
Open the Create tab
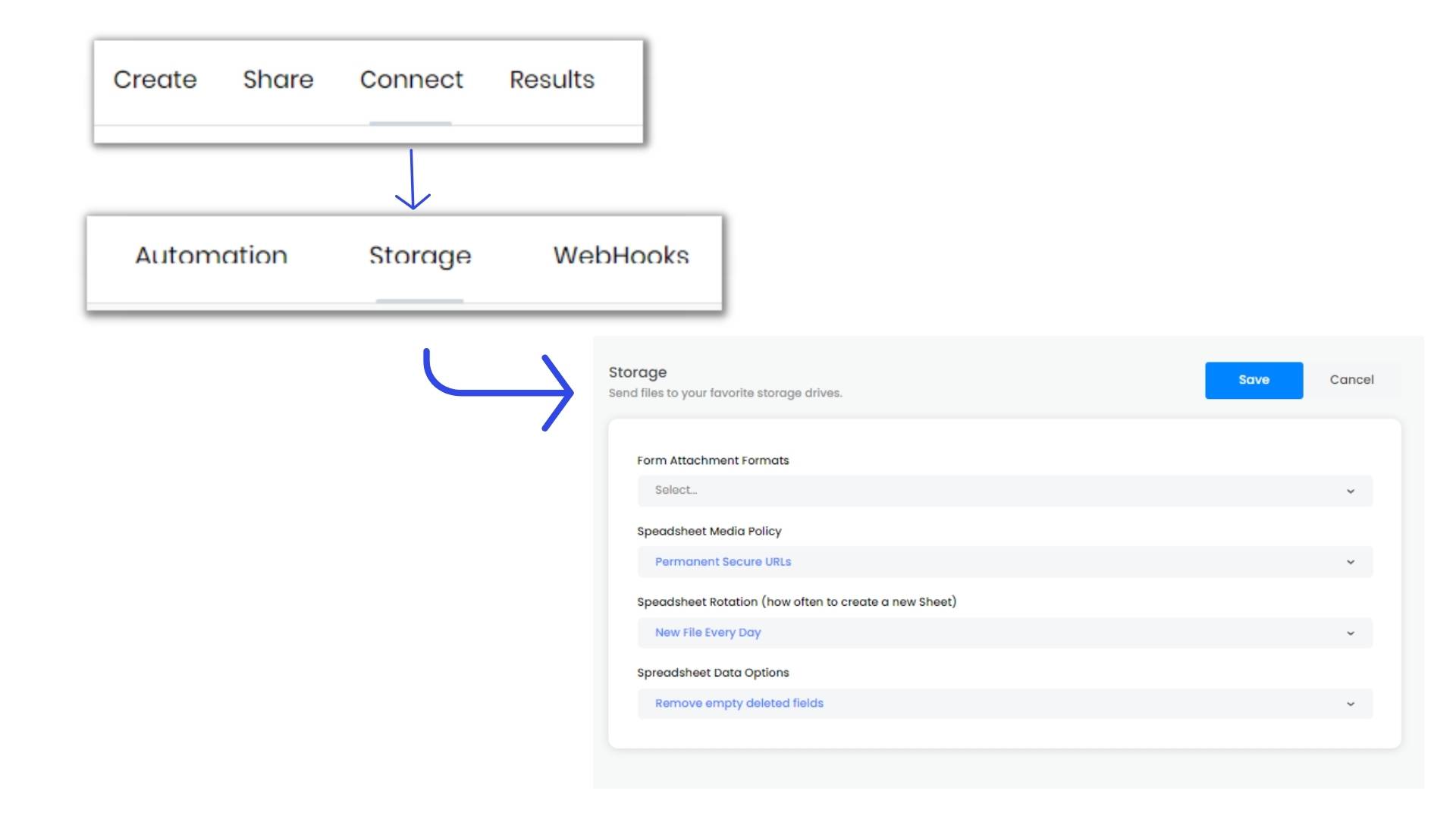[155, 80]
